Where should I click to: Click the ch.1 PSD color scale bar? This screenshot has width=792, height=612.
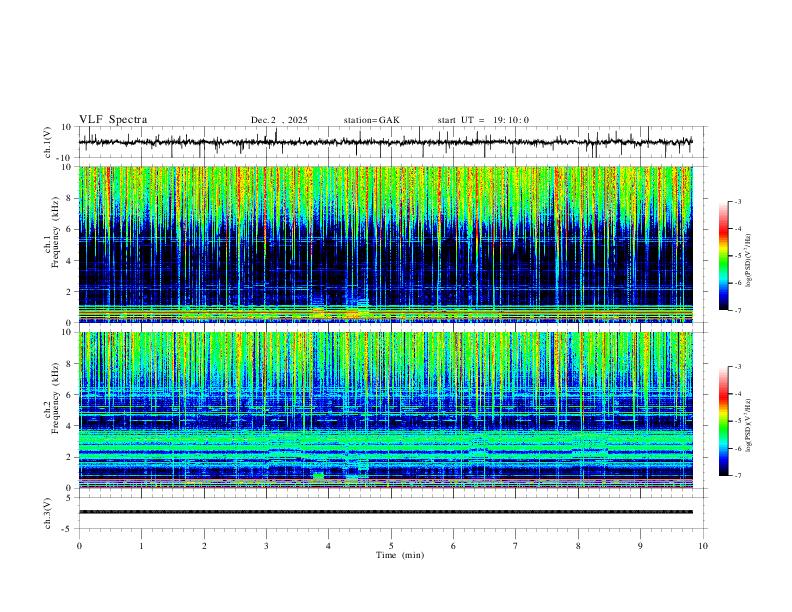[723, 256]
